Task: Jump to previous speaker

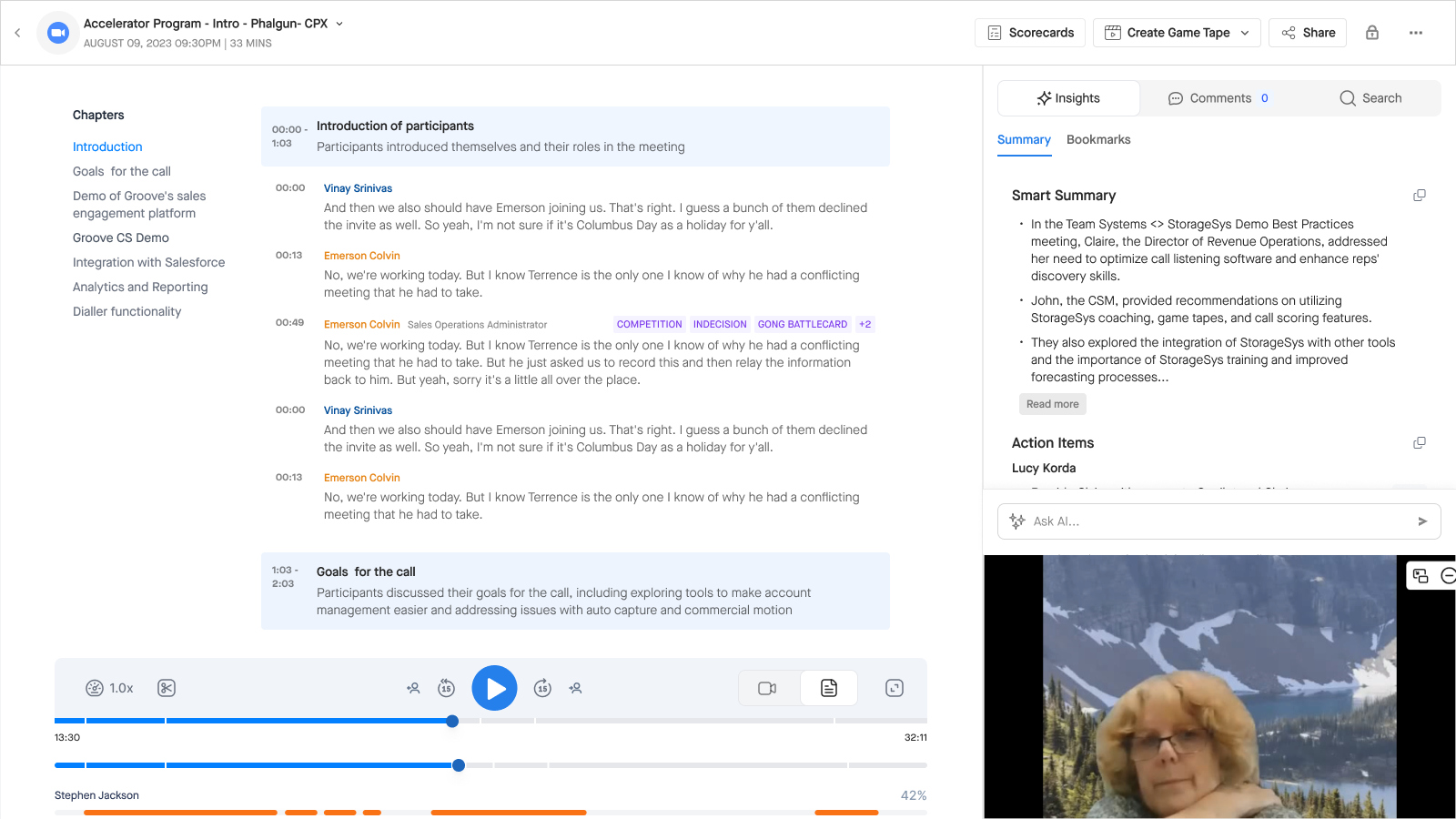Action: (413, 688)
